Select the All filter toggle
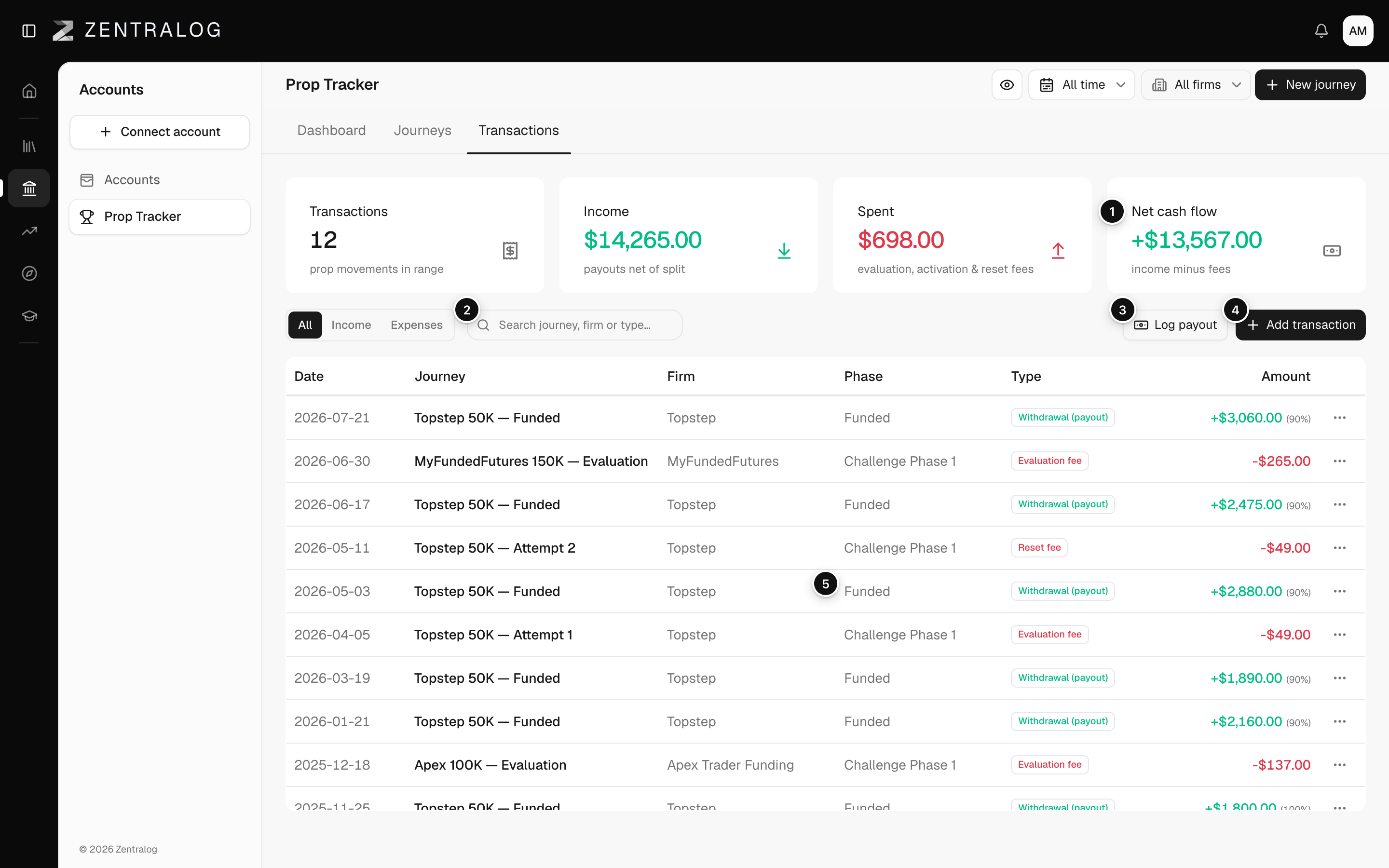The height and width of the screenshot is (868, 1389). click(305, 325)
